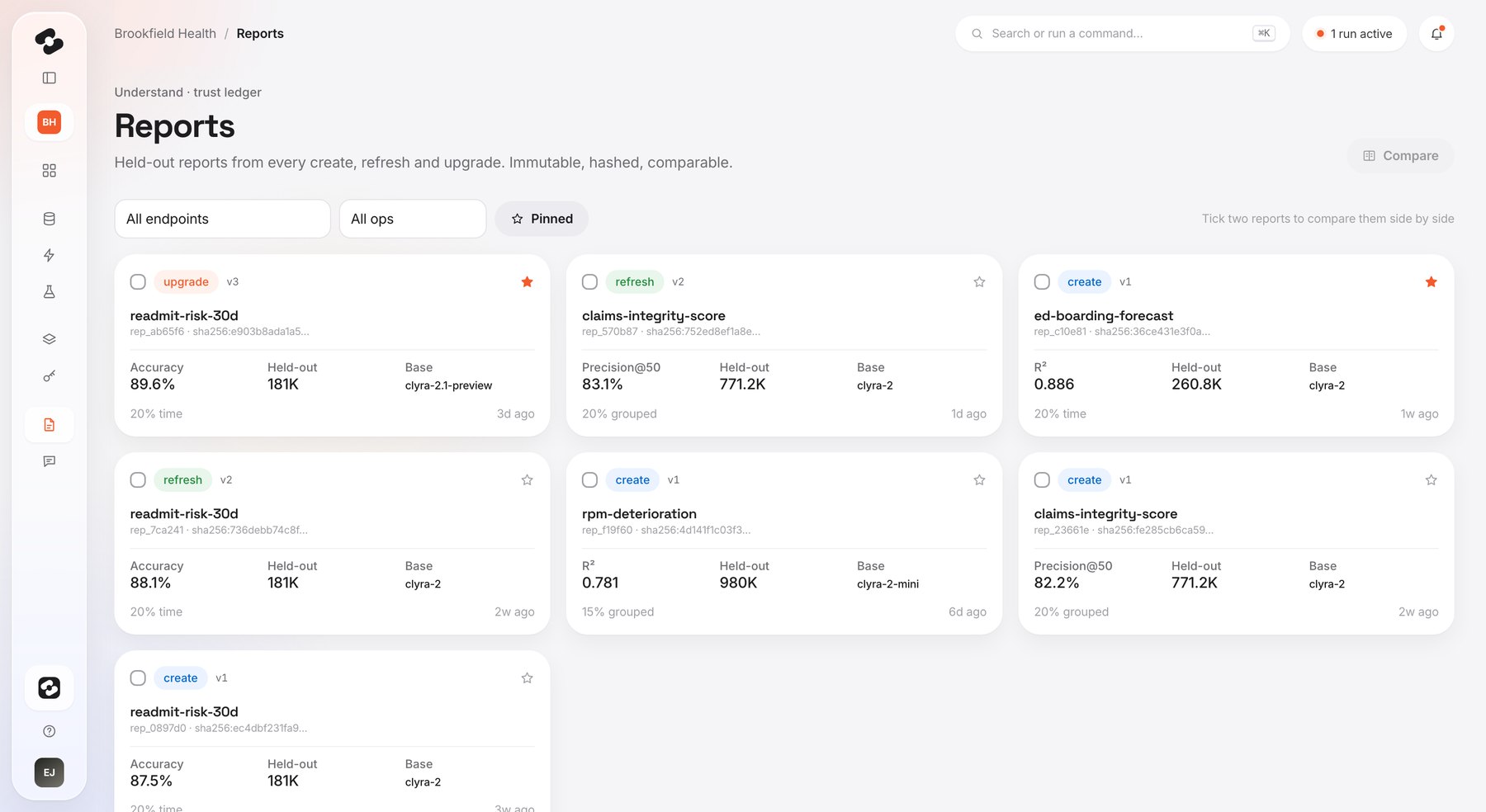
Task: Focus the search or run a command field
Action: tap(1122, 34)
